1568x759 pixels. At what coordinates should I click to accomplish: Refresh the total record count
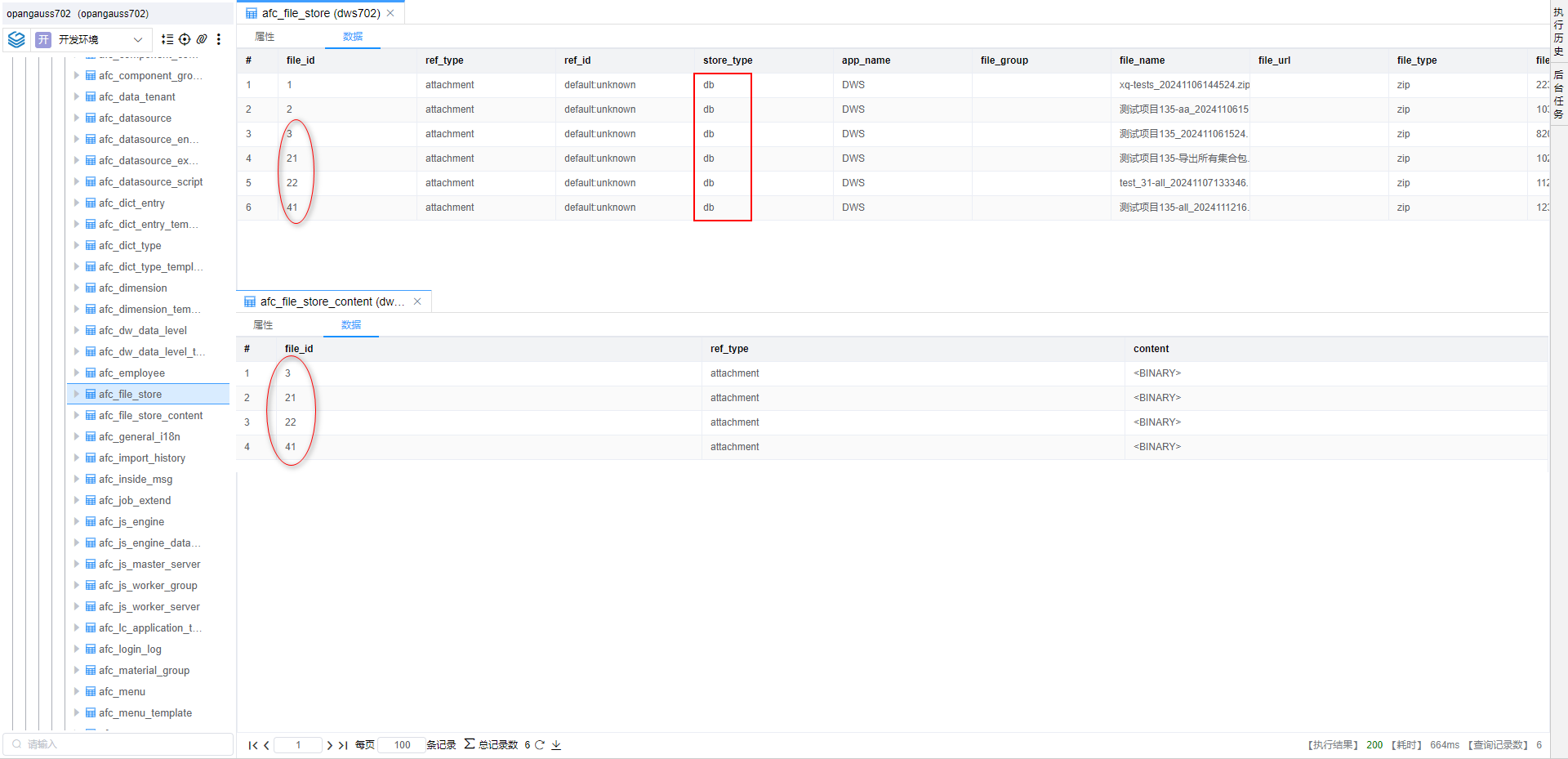(540, 745)
